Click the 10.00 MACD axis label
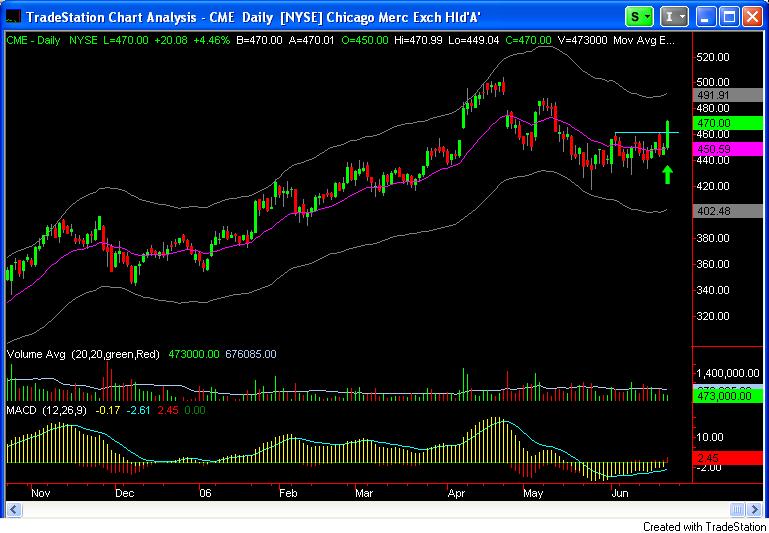The image size is (769, 533). point(712,437)
